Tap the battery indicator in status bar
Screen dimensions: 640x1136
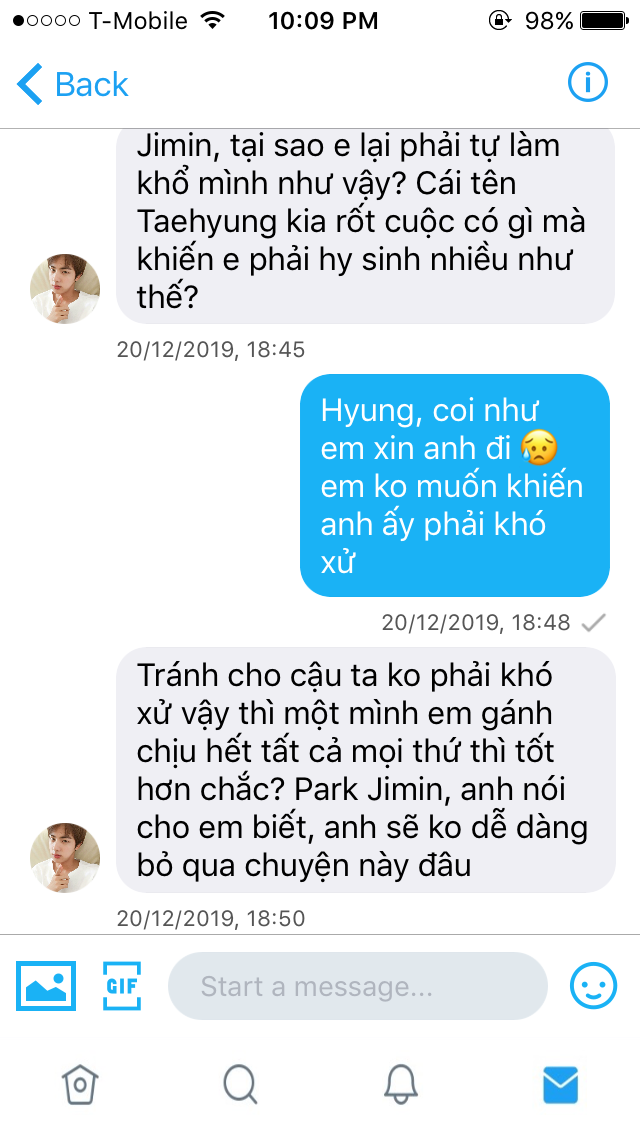coord(604,21)
